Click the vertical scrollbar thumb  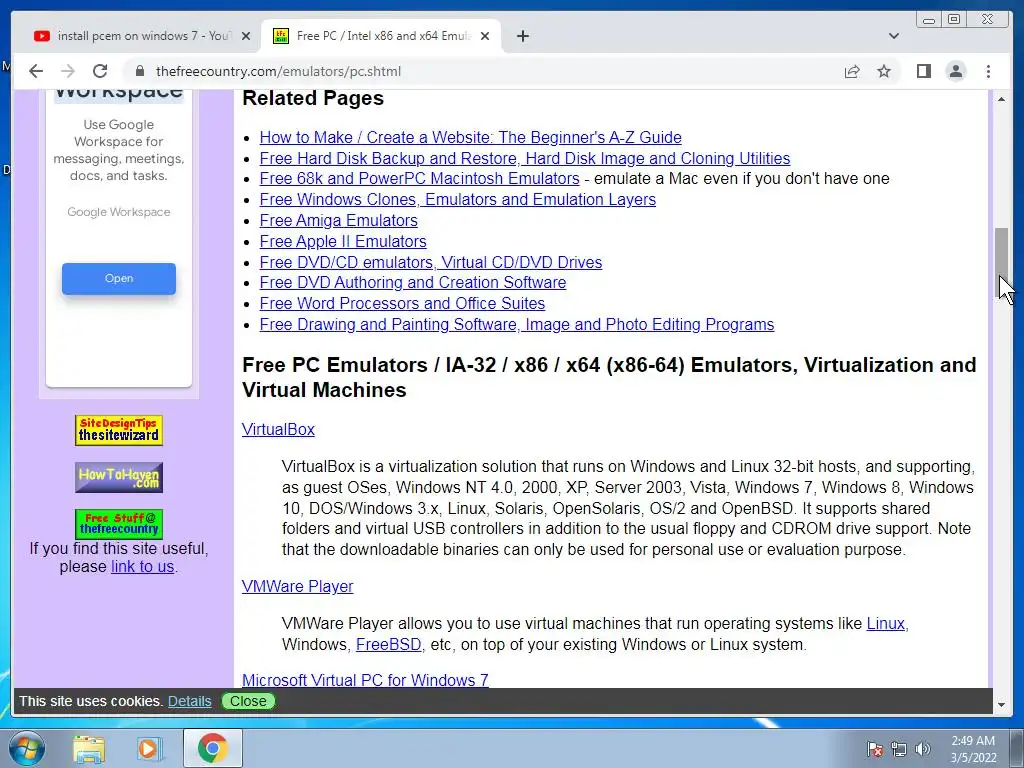(1001, 263)
